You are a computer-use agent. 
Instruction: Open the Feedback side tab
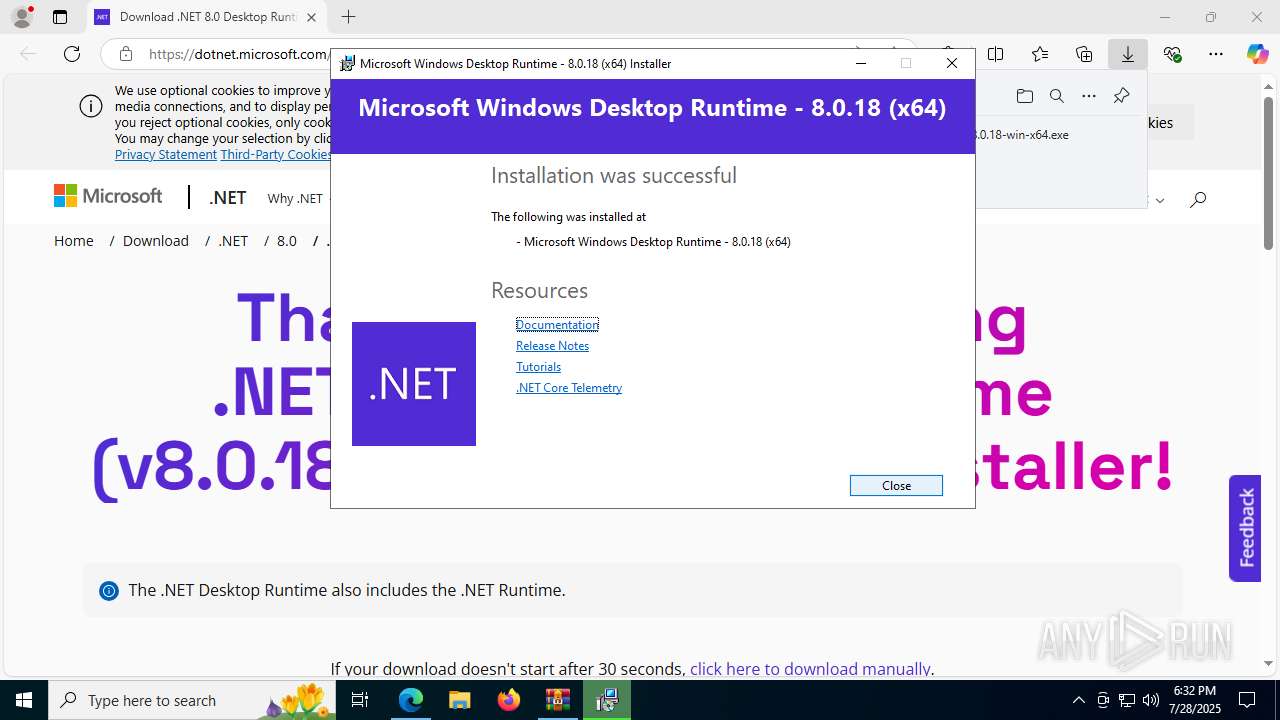(1245, 528)
